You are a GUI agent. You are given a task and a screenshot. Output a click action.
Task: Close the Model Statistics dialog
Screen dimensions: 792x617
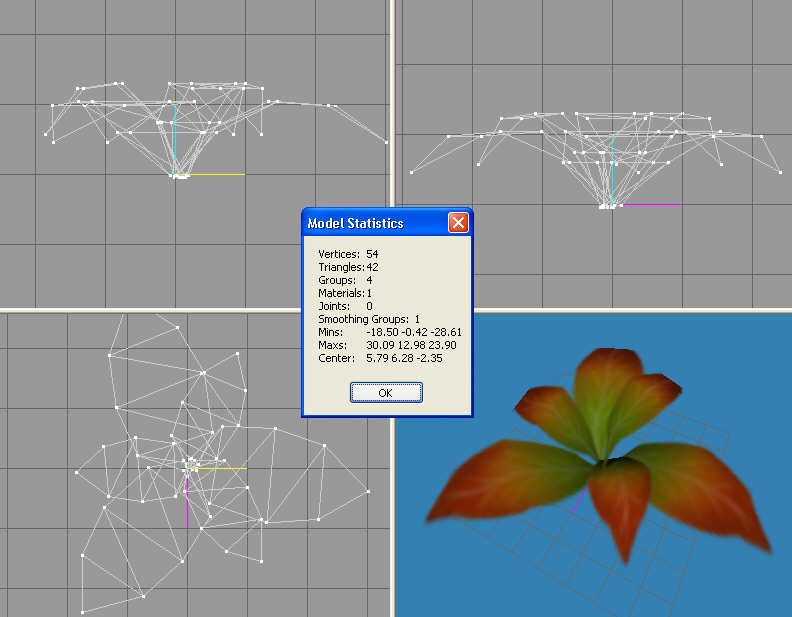click(458, 223)
